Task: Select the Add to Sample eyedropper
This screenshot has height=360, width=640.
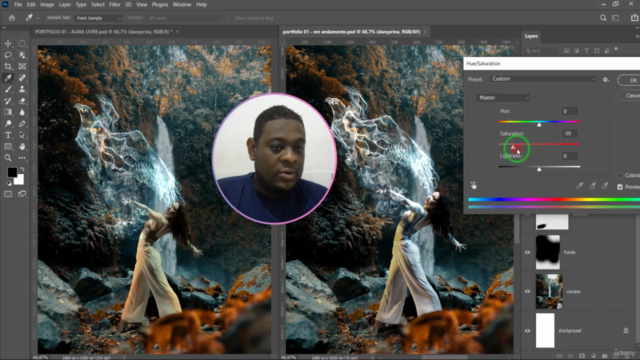Action: [592, 186]
